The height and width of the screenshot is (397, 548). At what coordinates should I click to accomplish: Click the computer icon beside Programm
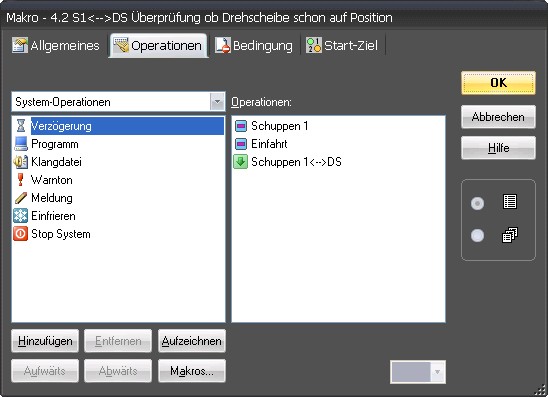(x=21, y=144)
